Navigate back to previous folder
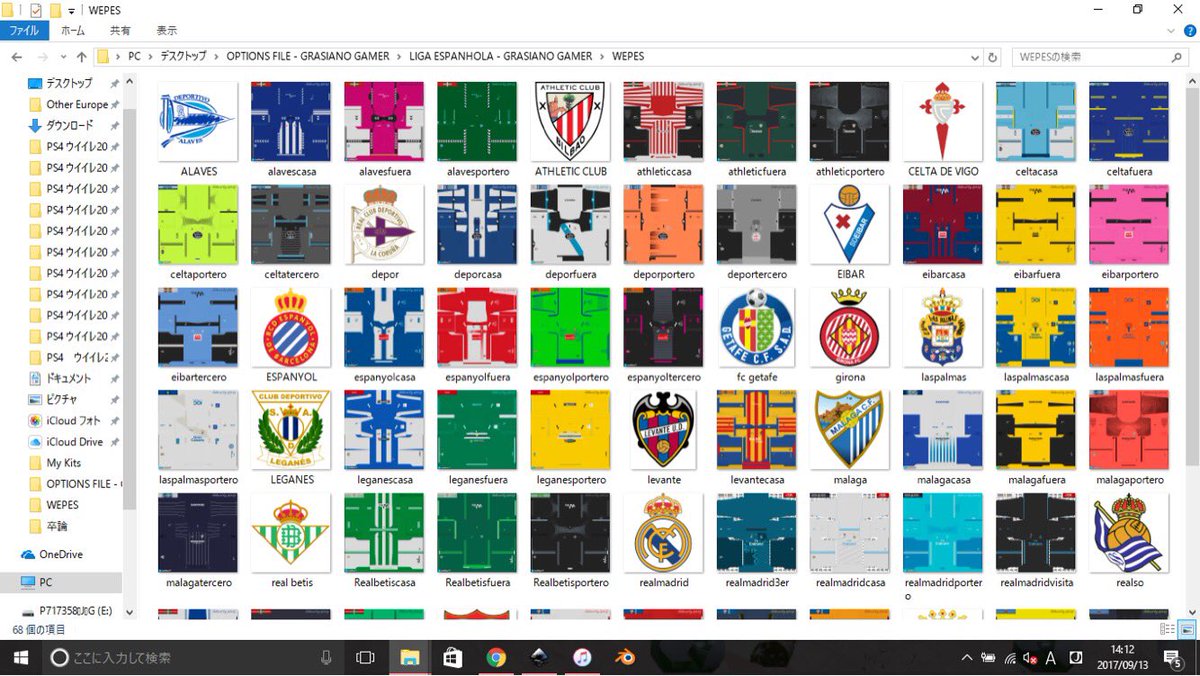The height and width of the screenshot is (676, 1200). click(x=16, y=57)
